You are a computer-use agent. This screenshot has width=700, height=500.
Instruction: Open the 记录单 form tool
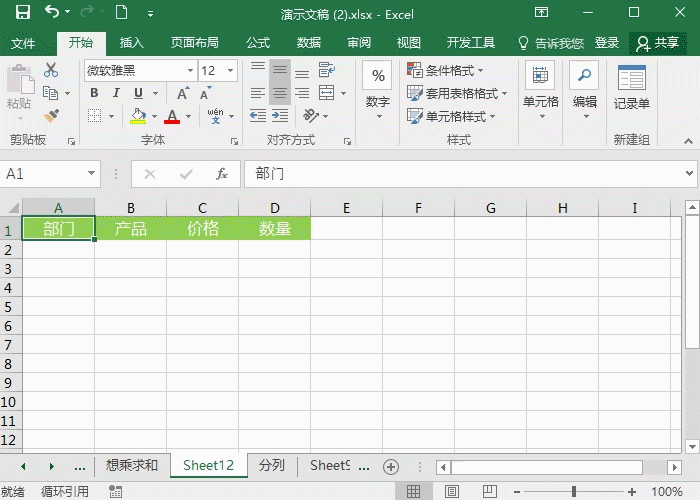(631, 88)
